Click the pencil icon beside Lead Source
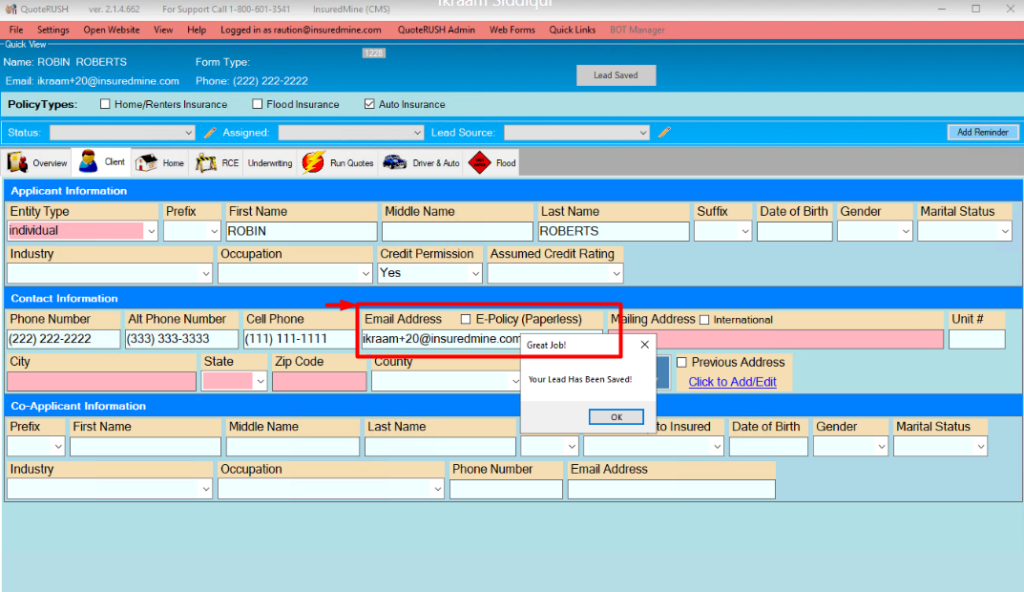 (x=664, y=133)
